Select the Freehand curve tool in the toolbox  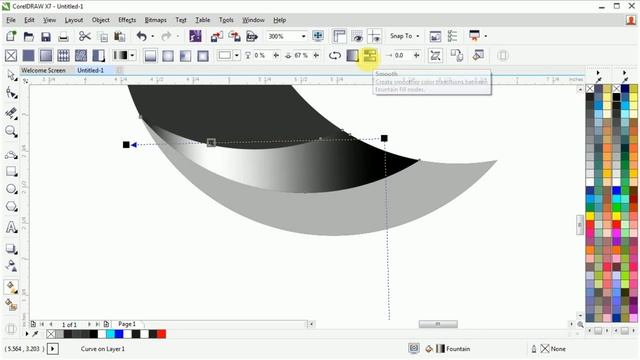(11, 155)
